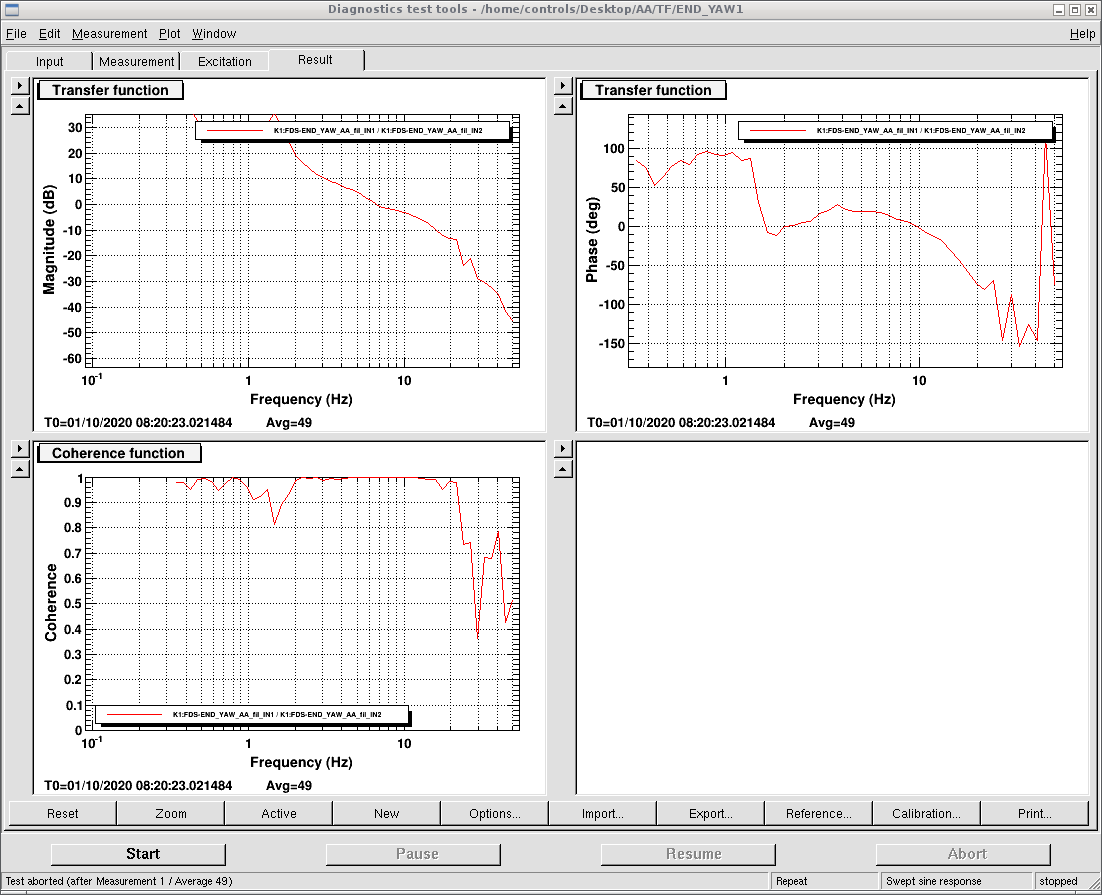Click the Export... button
Image resolution: width=1102 pixels, height=895 pixels.
[711, 813]
